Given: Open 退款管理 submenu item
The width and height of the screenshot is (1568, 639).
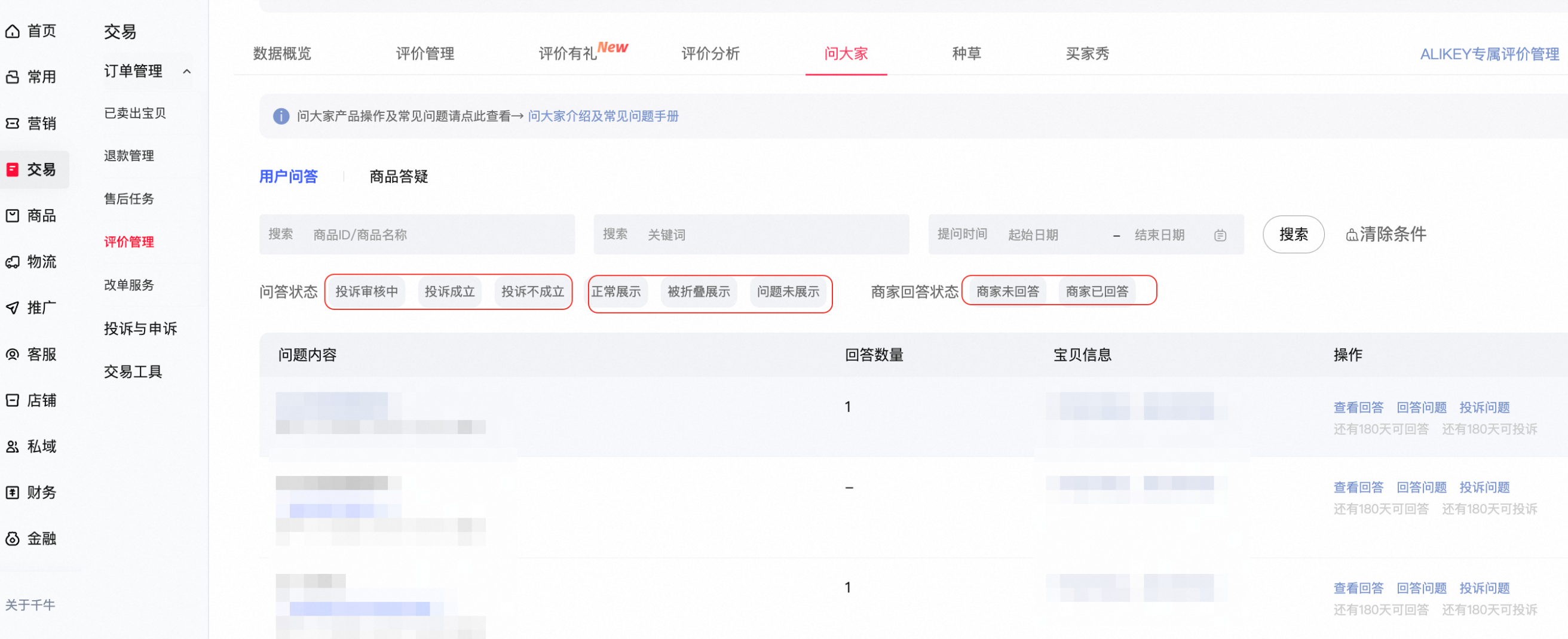Looking at the screenshot, I should coord(129,155).
